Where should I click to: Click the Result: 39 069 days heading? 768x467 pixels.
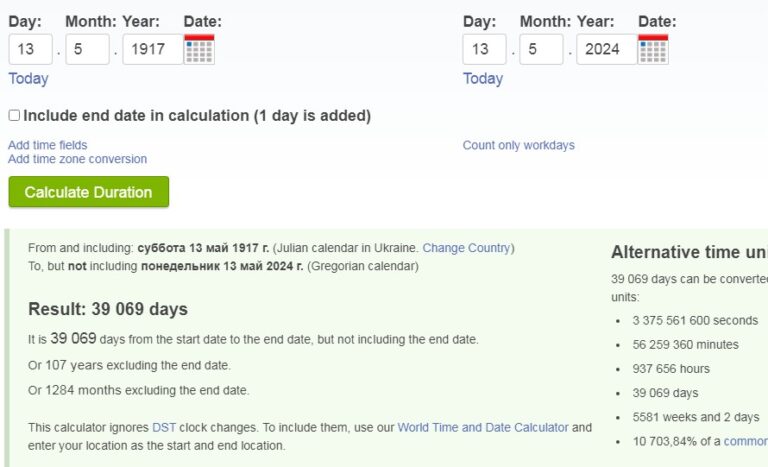108,309
